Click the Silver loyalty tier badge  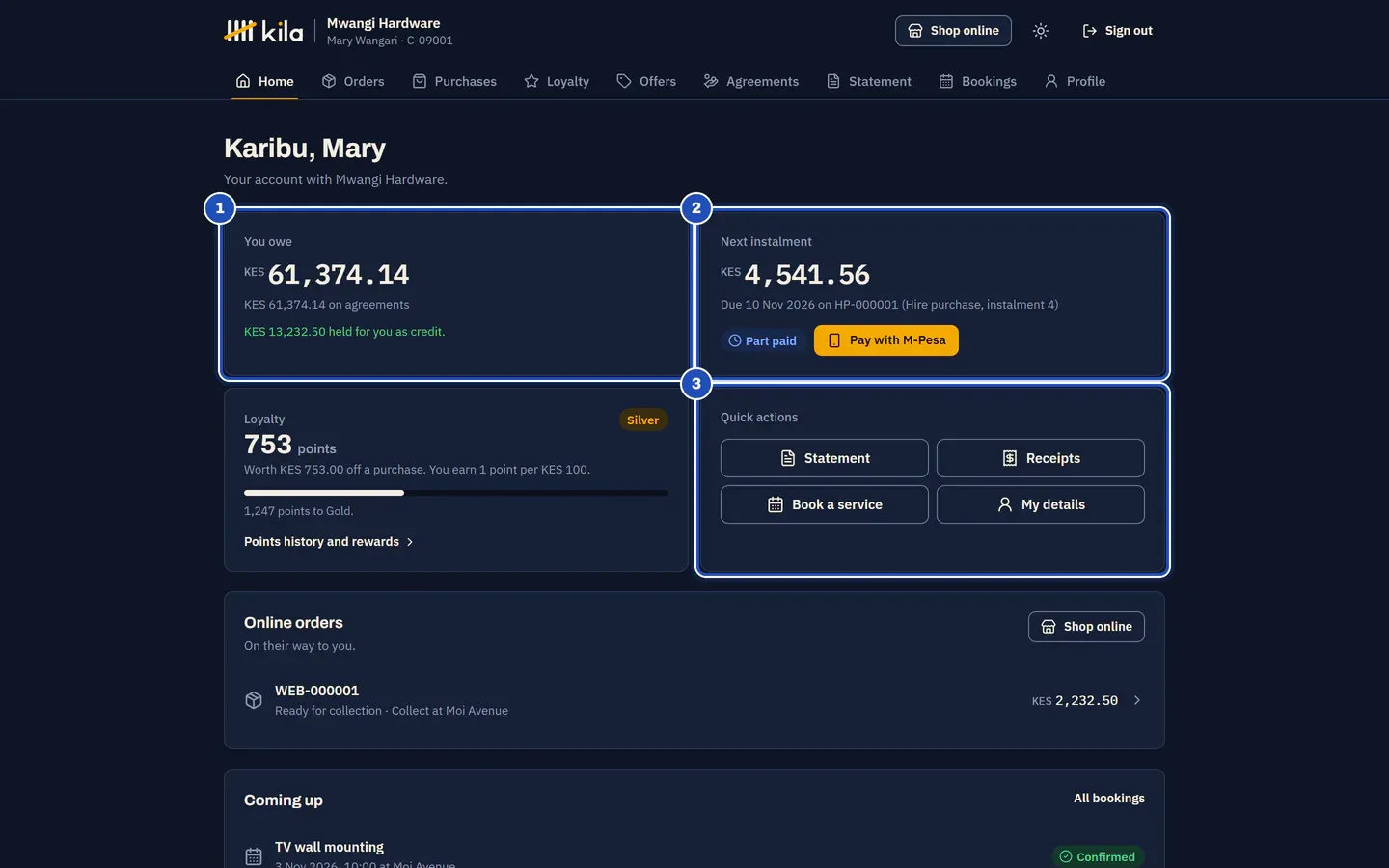(x=642, y=420)
